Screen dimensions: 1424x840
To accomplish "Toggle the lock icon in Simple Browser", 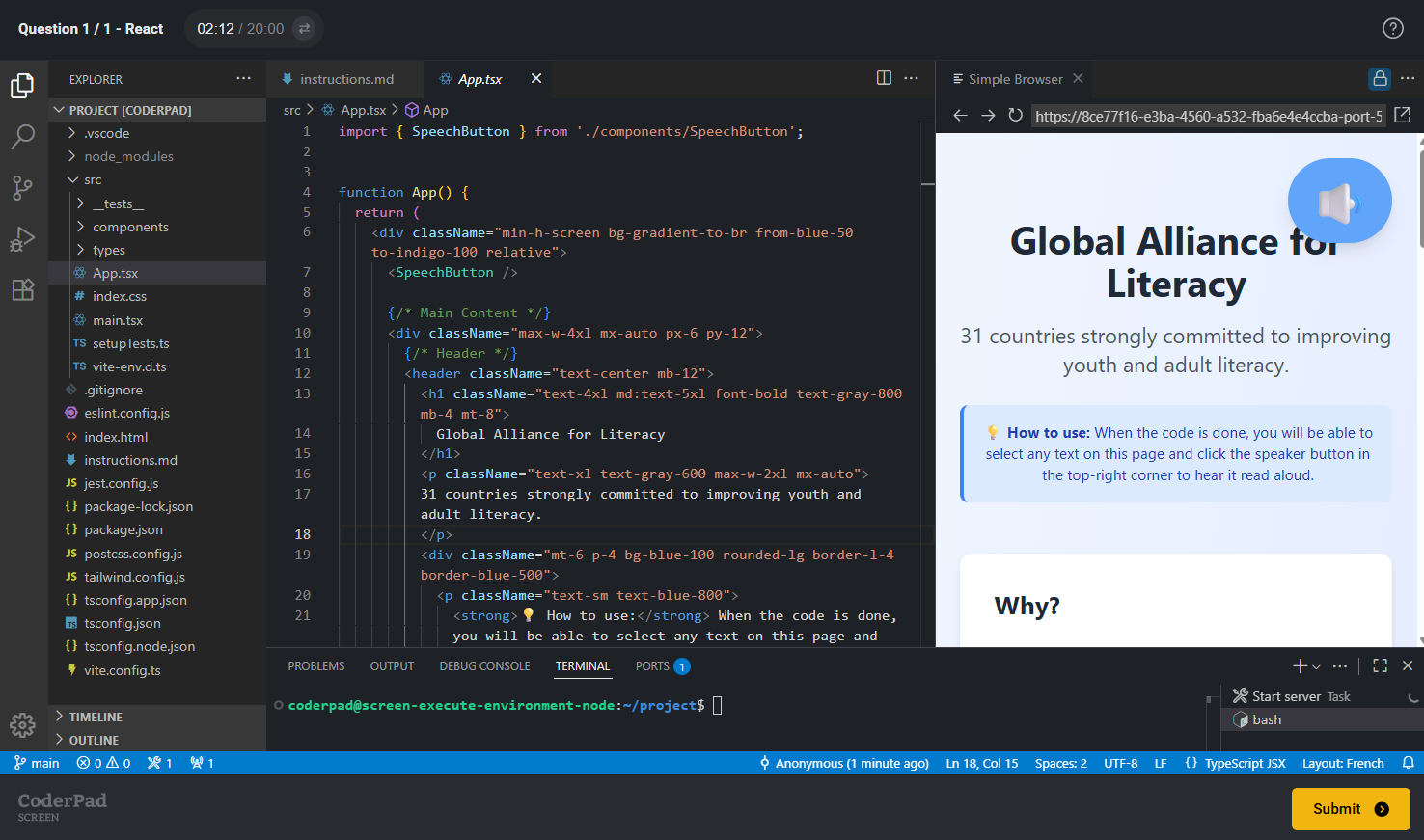I will coord(1380,78).
